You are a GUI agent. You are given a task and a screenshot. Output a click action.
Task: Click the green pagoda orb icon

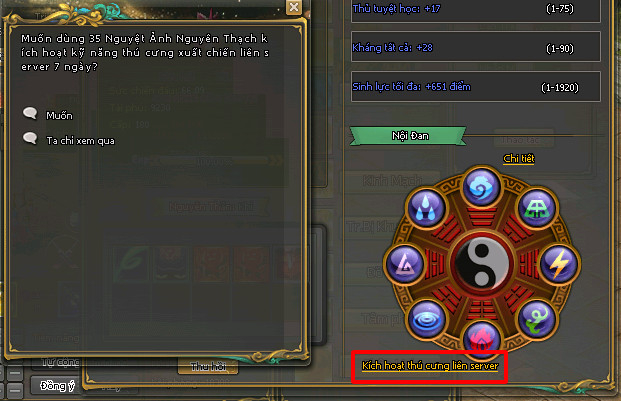pyautogui.click(x=537, y=208)
